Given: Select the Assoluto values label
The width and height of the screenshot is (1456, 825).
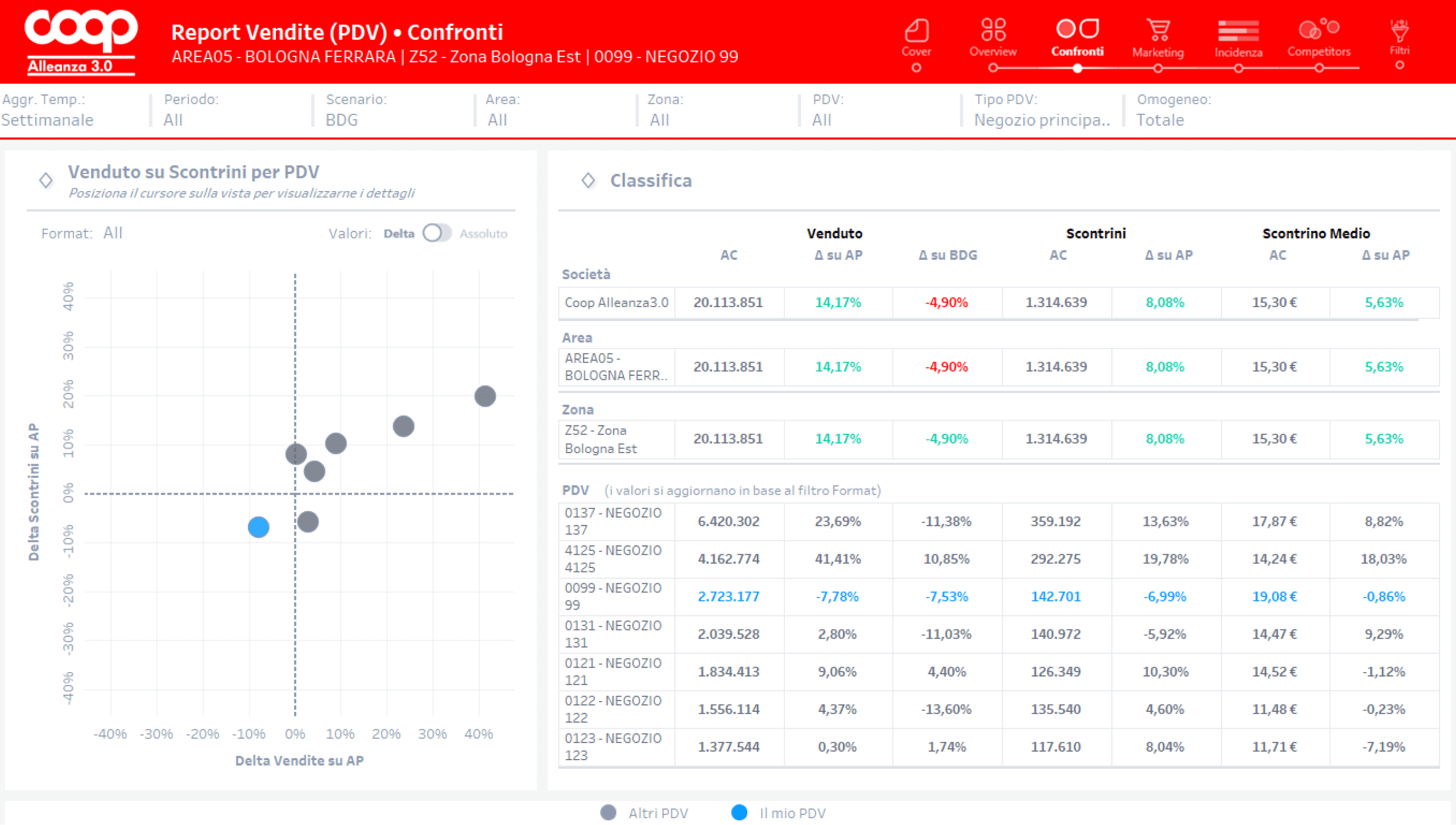Looking at the screenshot, I should pyautogui.click(x=483, y=234).
